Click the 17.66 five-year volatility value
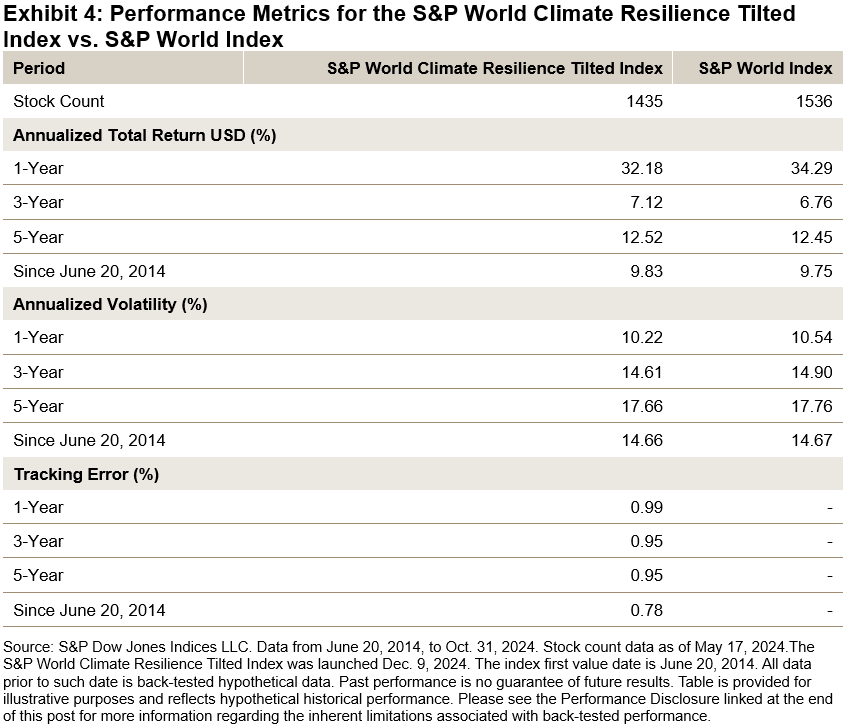Viewport: 844px width, 728px height. pos(642,406)
